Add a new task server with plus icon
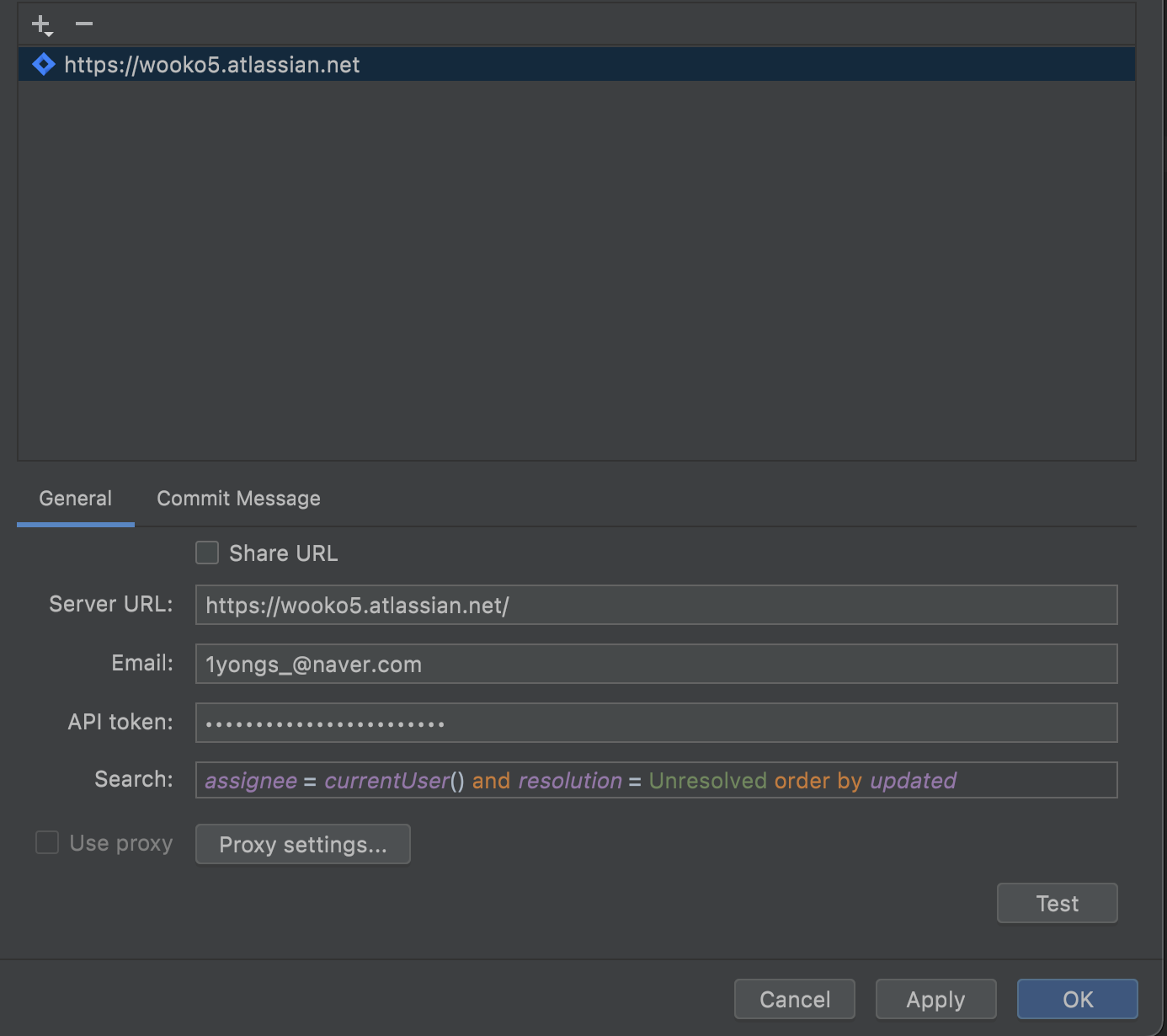Screen dimensions: 1167x1036 pos(41,24)
